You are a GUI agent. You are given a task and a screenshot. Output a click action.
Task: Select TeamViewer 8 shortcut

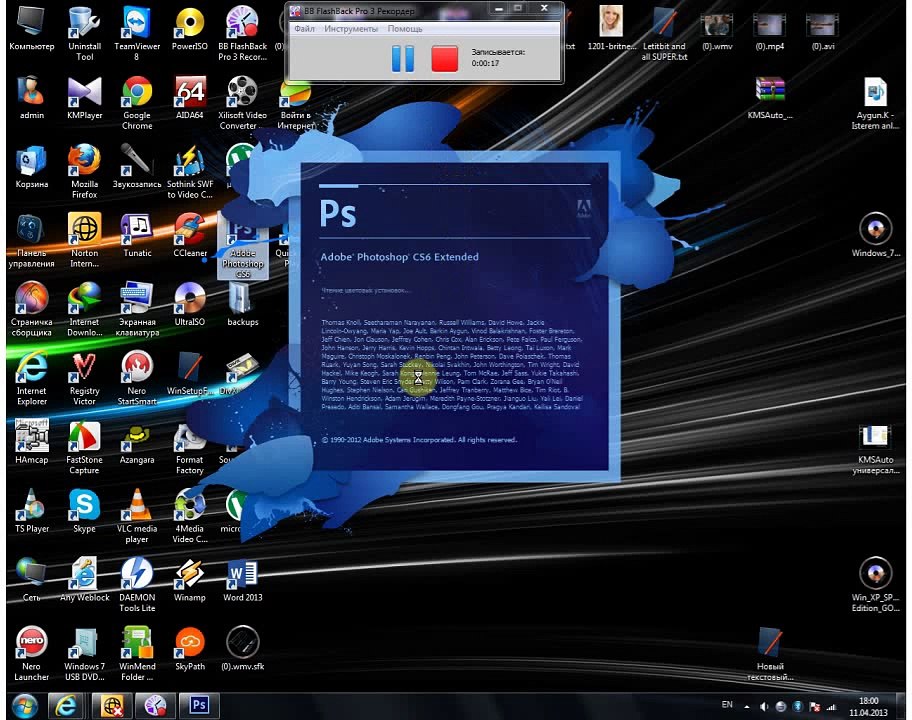pos(137,33)
